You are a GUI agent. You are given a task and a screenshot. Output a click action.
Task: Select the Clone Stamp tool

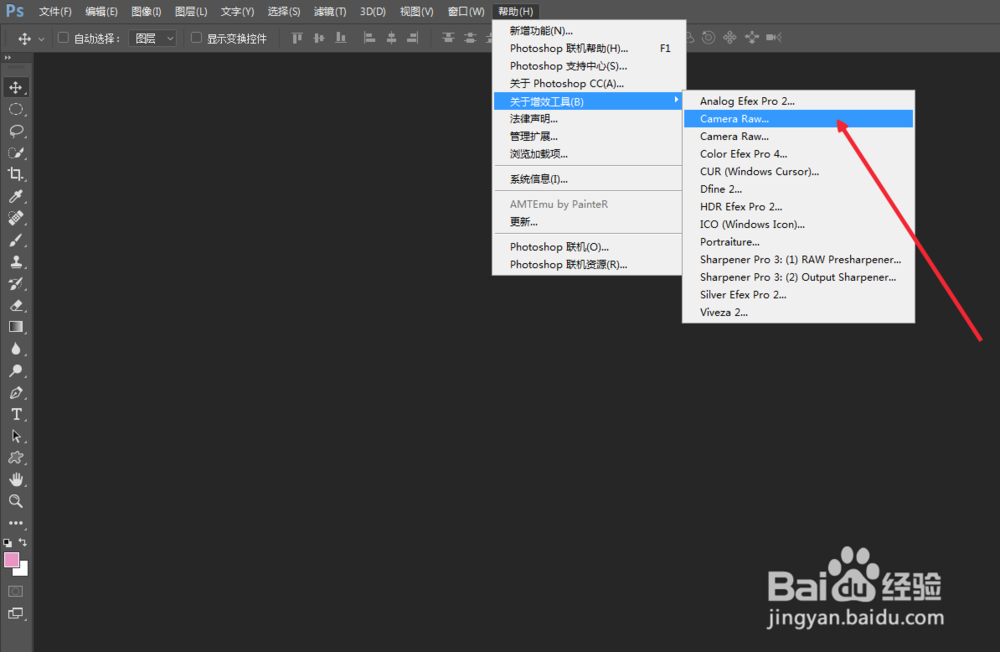[x=16, y=262]
